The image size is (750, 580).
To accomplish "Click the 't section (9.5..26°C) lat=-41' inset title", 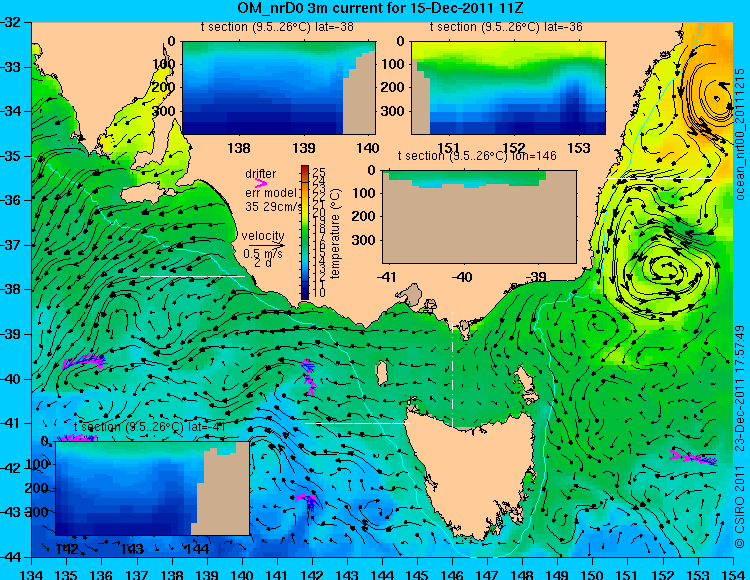I will point(150,427).
